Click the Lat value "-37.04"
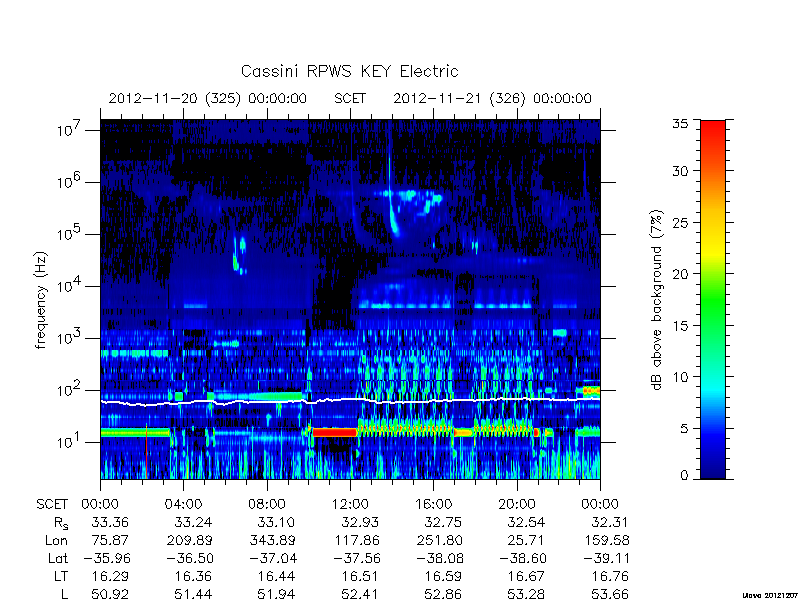The image size is (800, 600). [x=273, y=559]
